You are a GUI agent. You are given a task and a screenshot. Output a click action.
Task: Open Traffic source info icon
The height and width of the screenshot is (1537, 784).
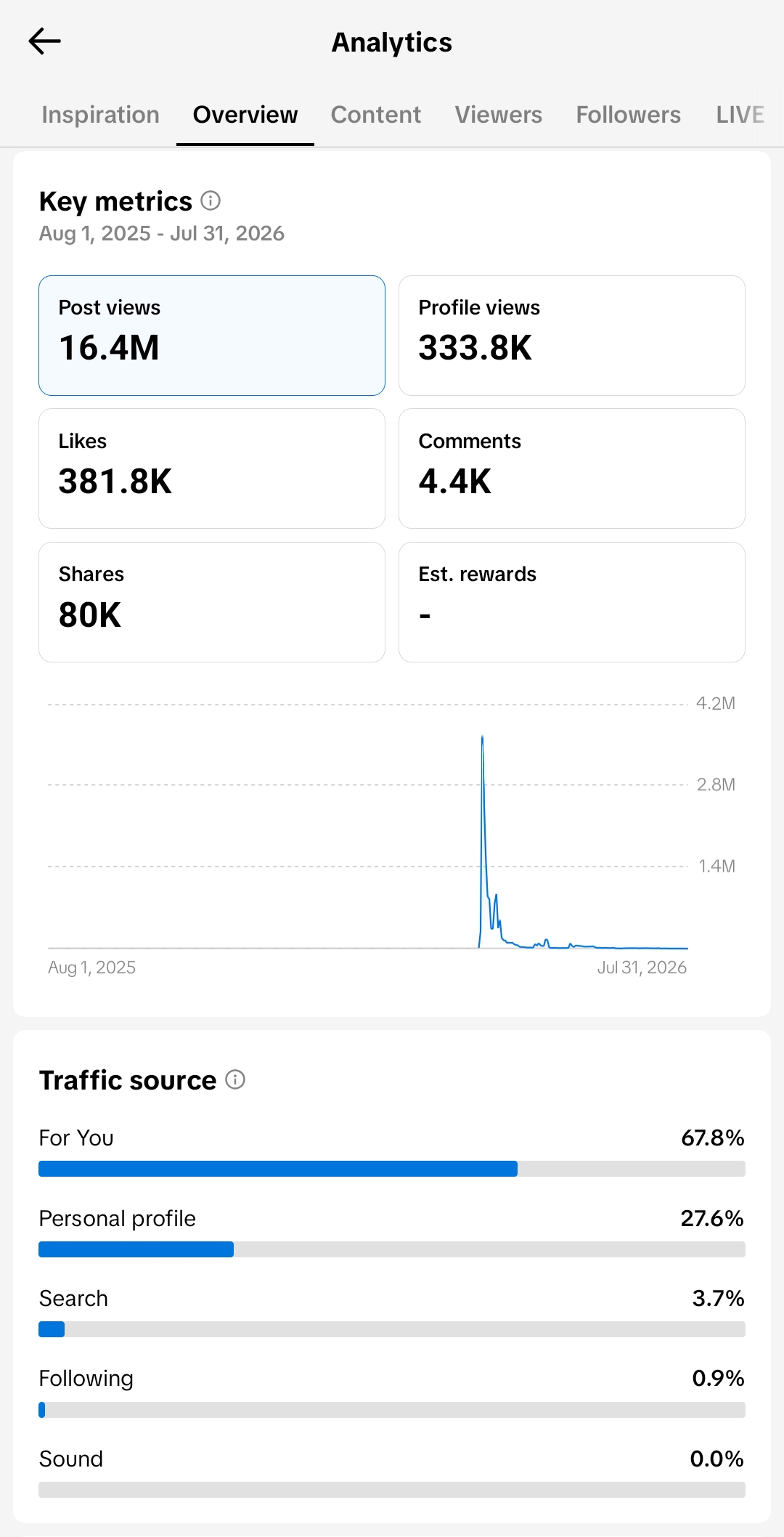235,1079
